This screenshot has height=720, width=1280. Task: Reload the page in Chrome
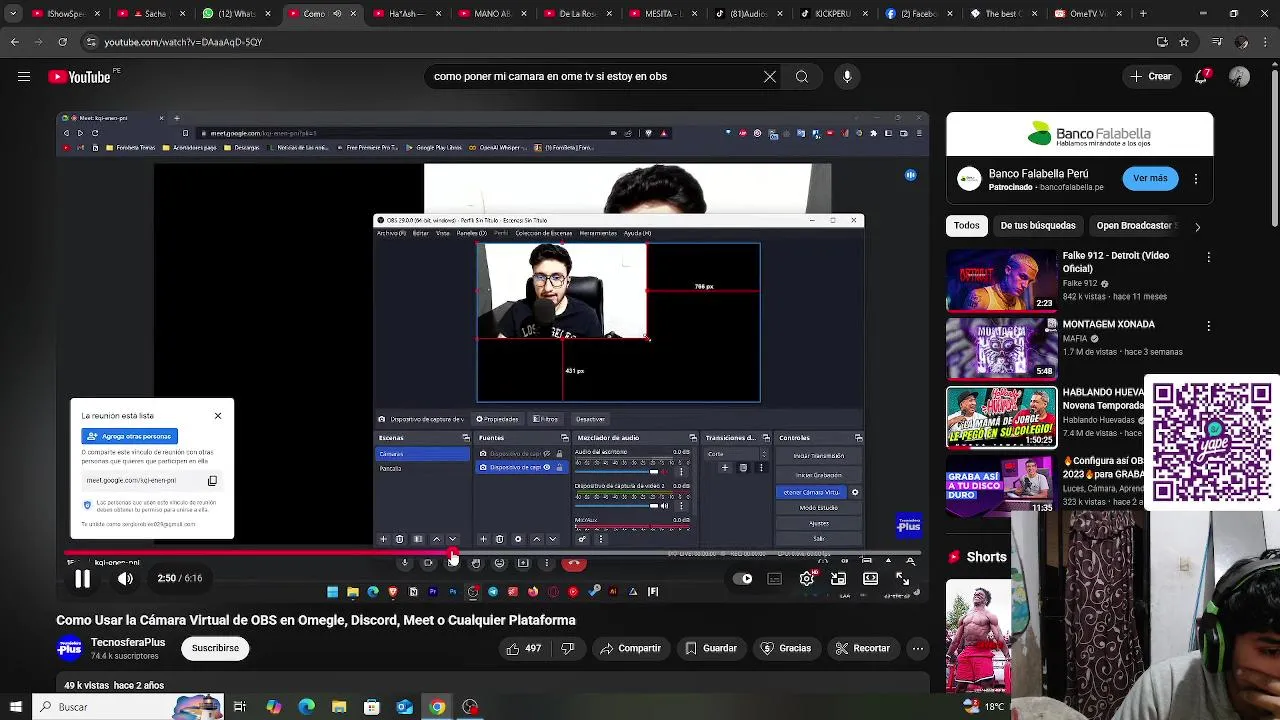point(62,42)
